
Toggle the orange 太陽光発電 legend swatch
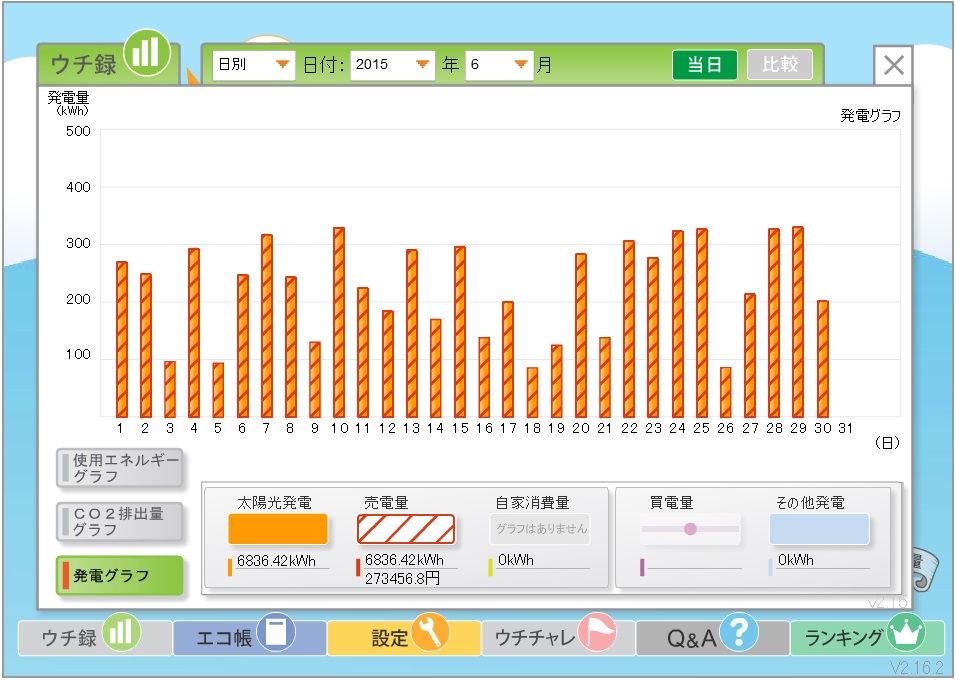click(x=278, y=529)
